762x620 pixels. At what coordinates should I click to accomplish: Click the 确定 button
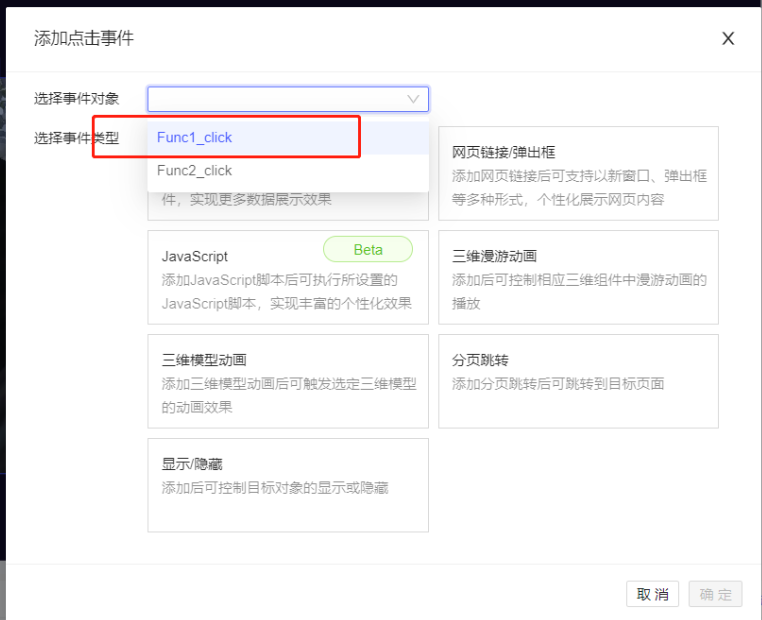(x=715, y=594)
